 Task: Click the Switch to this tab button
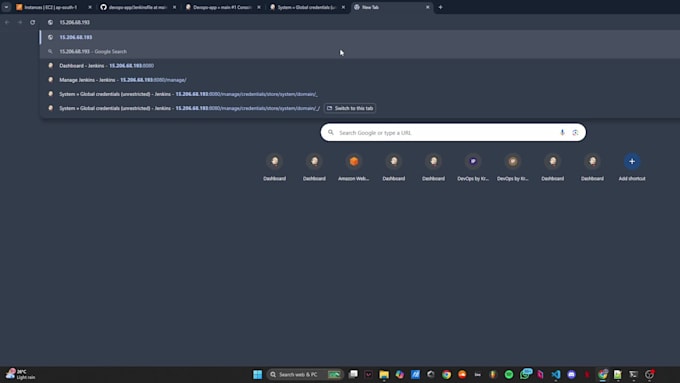tap(350, 108)
